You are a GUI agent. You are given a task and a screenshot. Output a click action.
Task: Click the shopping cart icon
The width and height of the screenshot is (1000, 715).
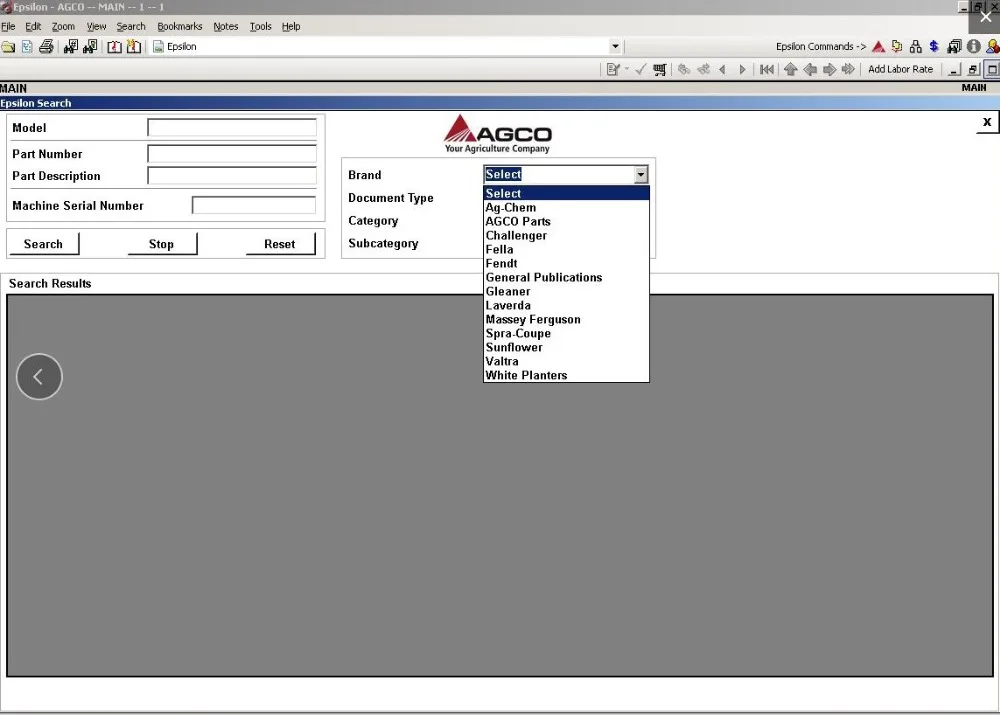tap(659, 70)
